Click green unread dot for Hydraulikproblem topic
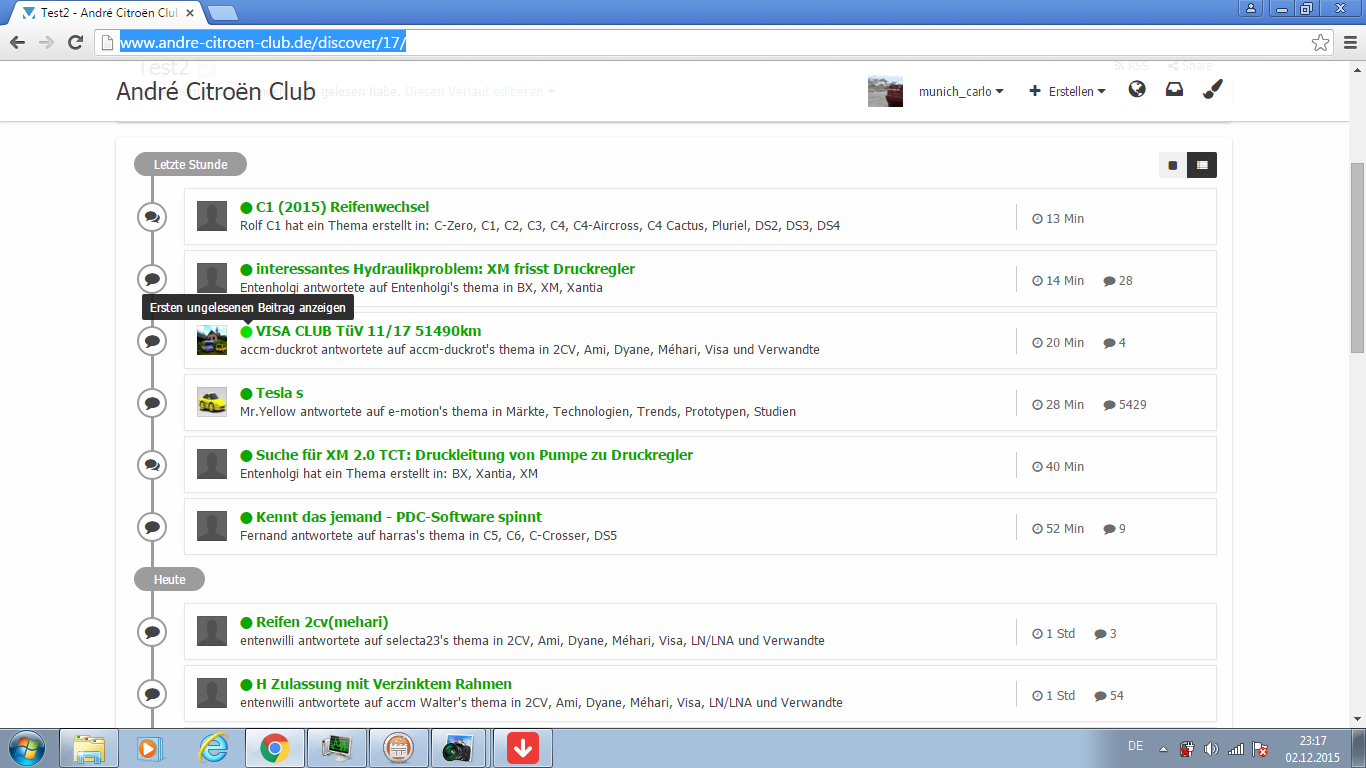 click(246, 270)
